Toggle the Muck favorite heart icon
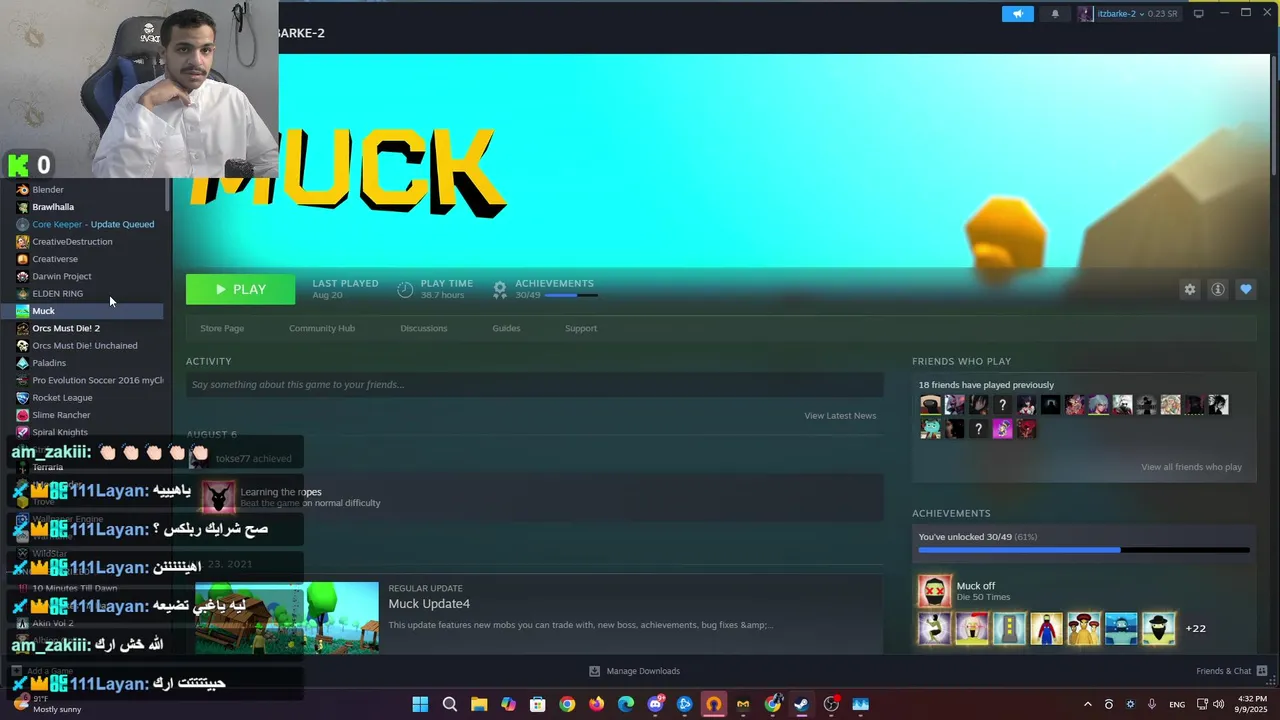The height and width of the screenshot is (720, 1280). (1246, 289)
